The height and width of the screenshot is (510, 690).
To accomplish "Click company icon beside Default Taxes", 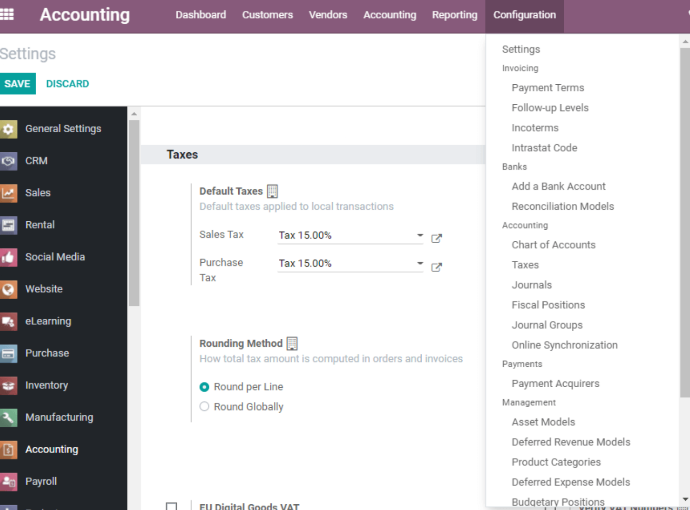I will pos(272,191).
